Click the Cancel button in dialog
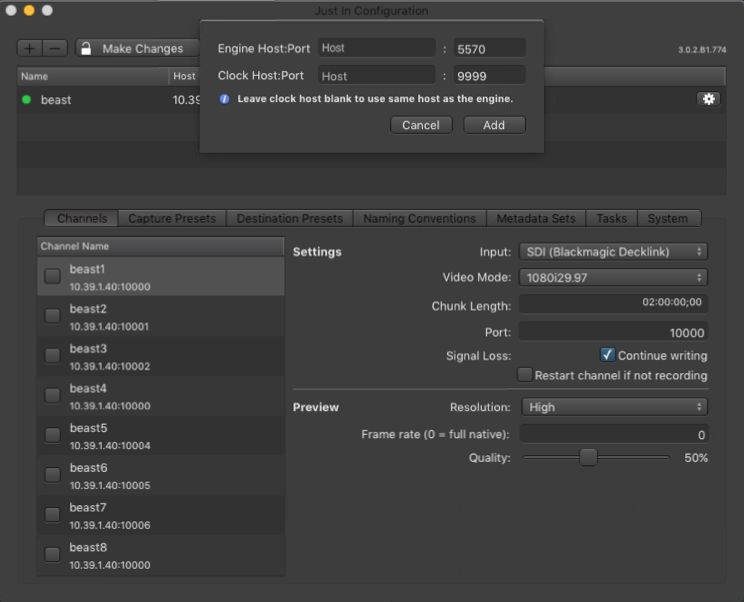Image resolution: width=744 pixels, height=602 pixels. pyautogui.click(x=421, y=125)
